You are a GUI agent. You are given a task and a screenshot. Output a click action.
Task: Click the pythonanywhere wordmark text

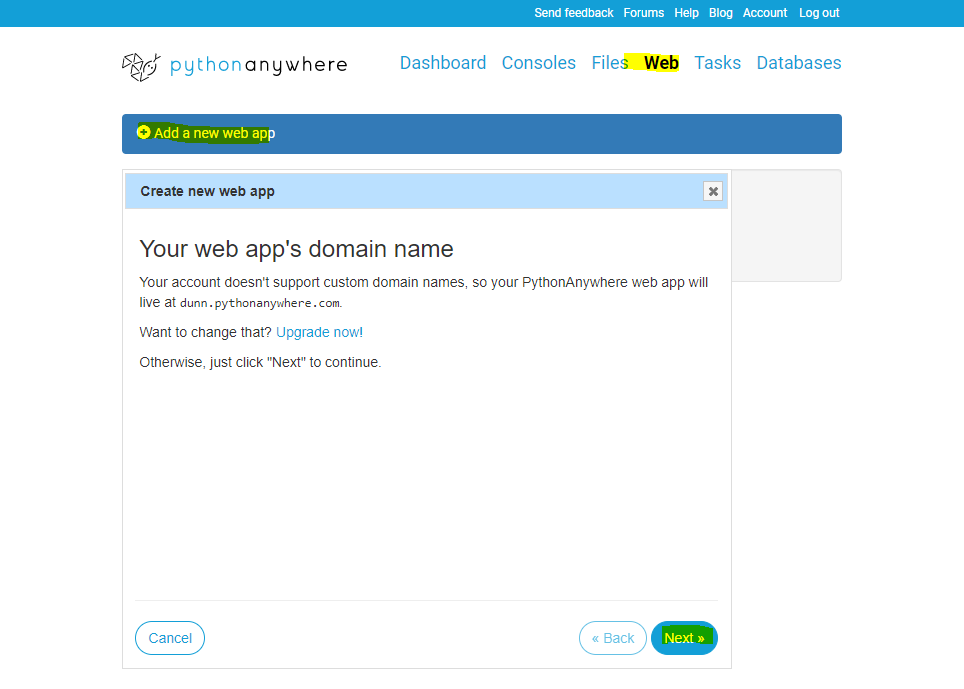click(x=259, y=65)
